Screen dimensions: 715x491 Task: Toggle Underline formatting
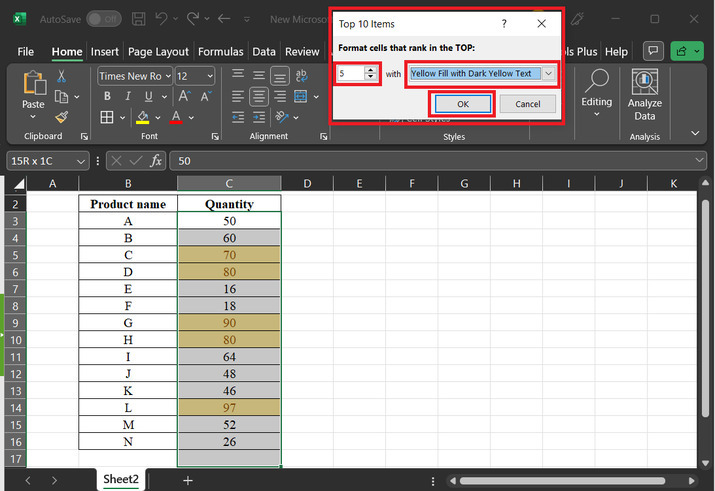148,97
